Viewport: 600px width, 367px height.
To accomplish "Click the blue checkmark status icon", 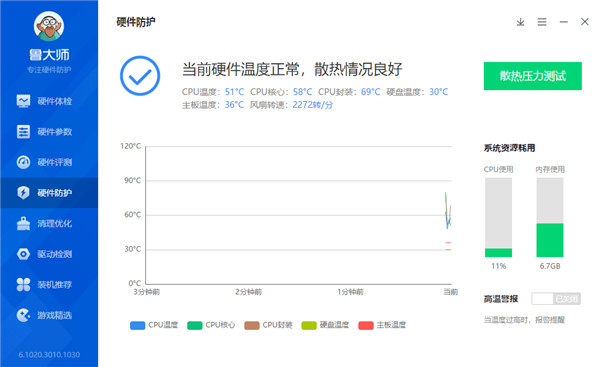I will tap(140, 76).
